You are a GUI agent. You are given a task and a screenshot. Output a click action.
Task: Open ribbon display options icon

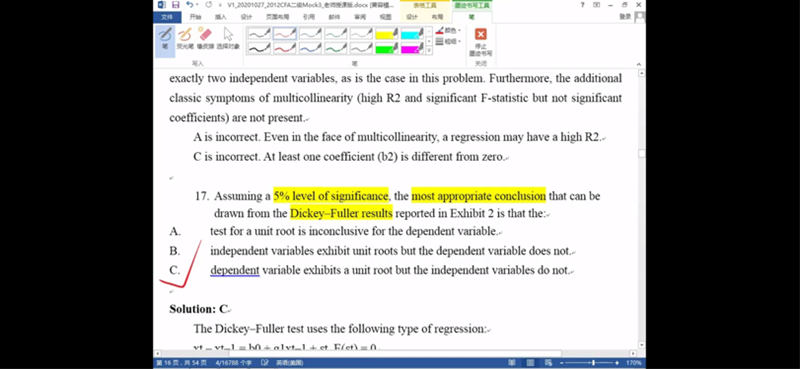pos(596,5)
